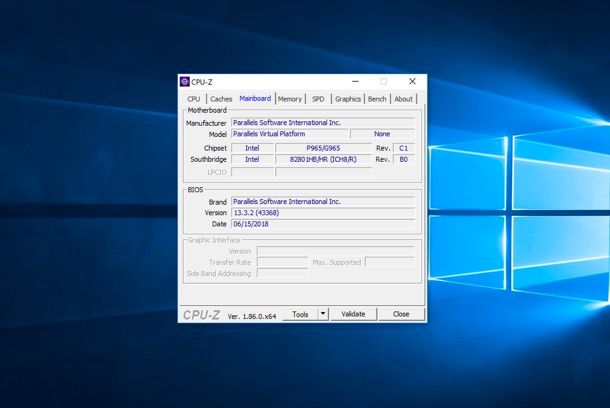Switch to the SPD tab

coord(318,99)
